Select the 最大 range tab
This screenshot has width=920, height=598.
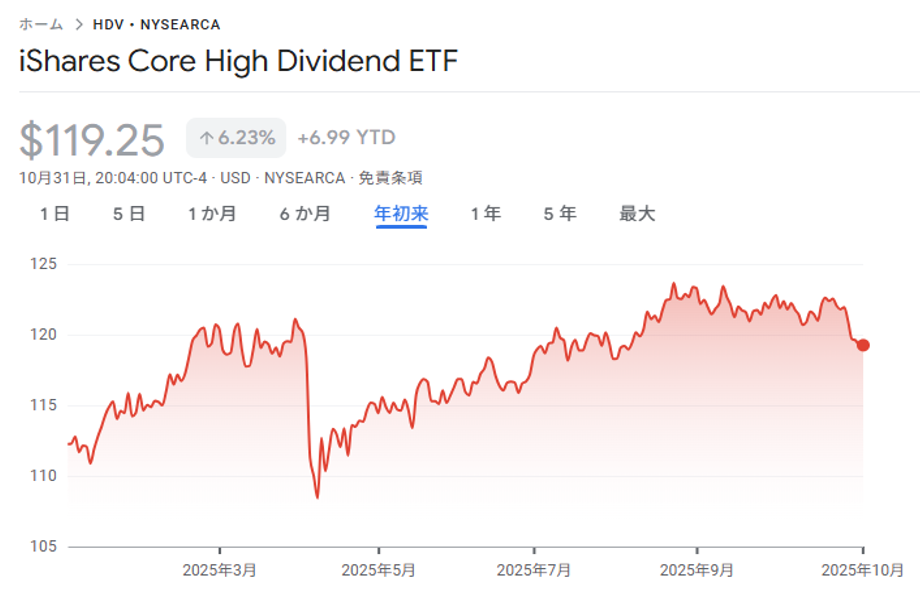[x=637, y=213]
